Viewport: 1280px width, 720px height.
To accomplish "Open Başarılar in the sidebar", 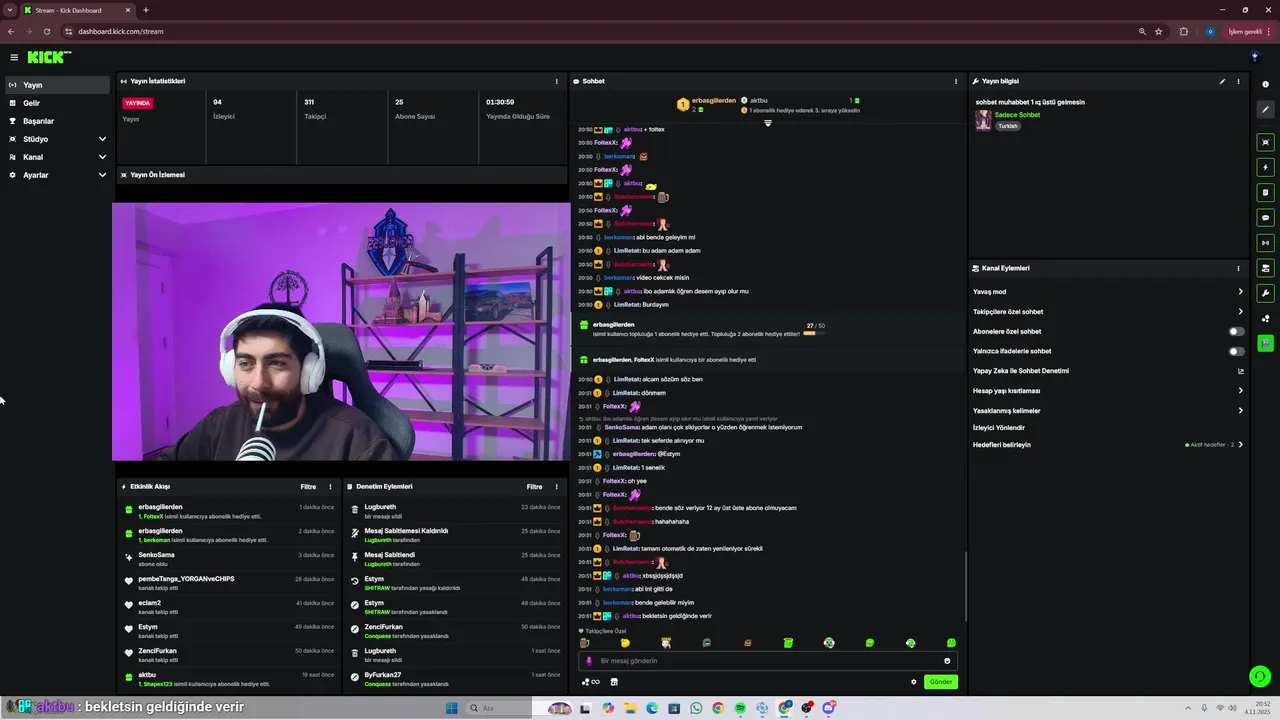I will 57,121.
